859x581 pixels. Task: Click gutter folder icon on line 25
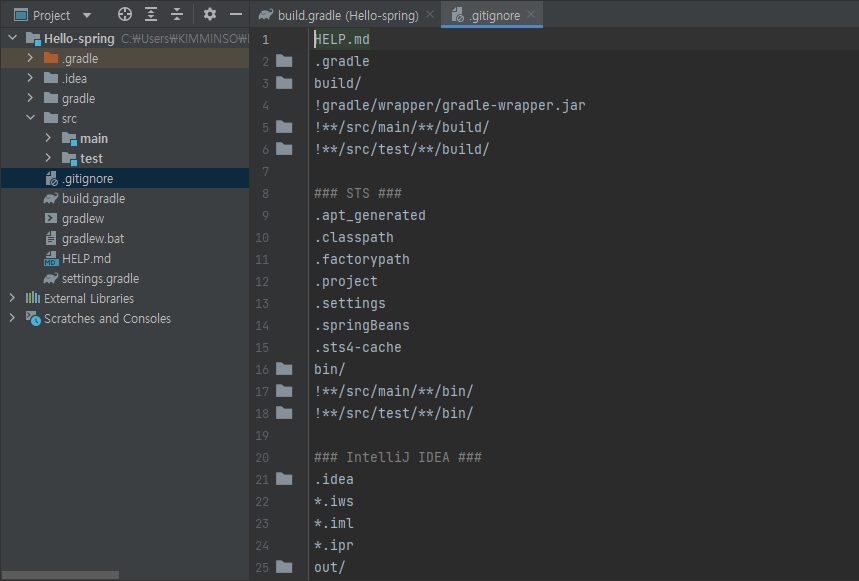point(284,566)
